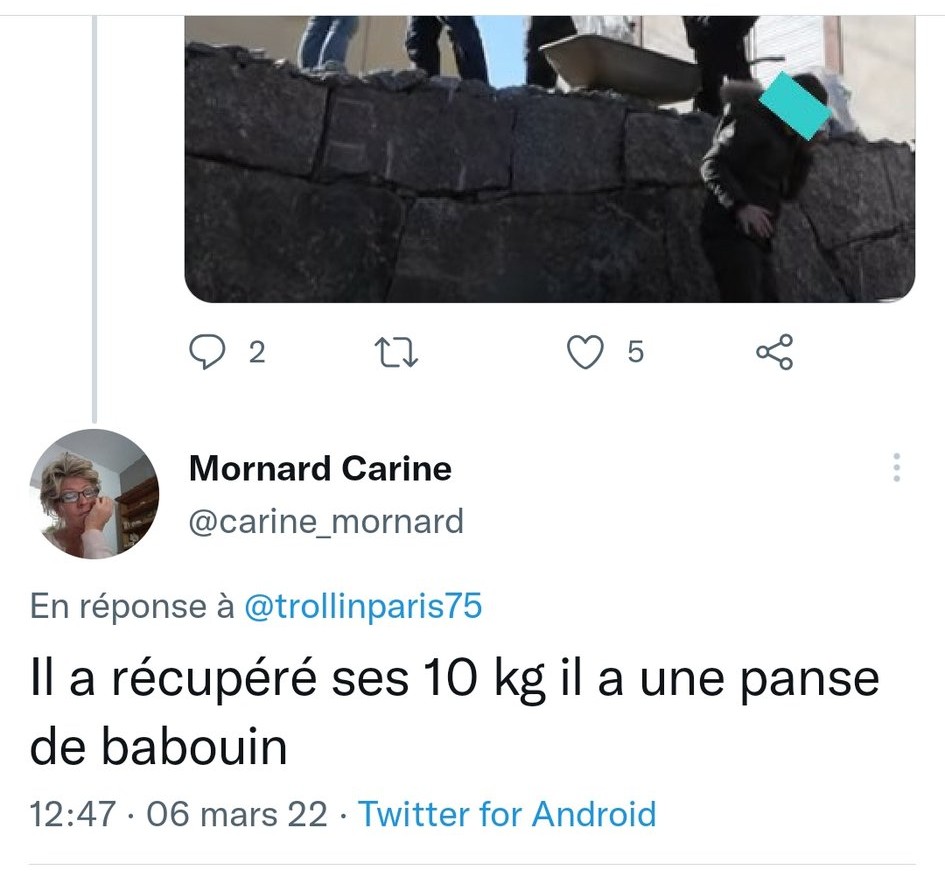Click the 'En réponse à' label
The image size is (945, 871).
pos(132,606)
